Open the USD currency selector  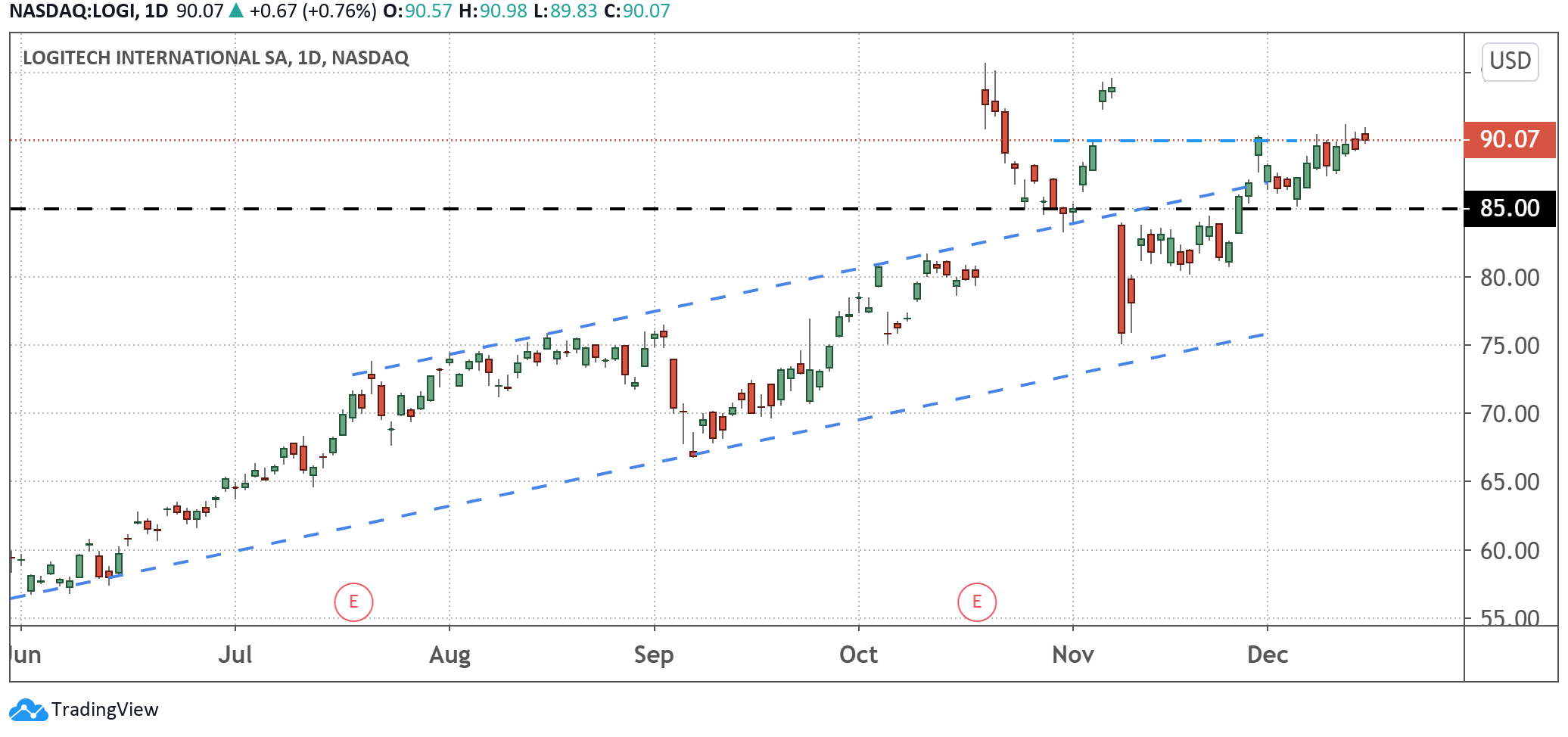click(x=1510, y=61)
